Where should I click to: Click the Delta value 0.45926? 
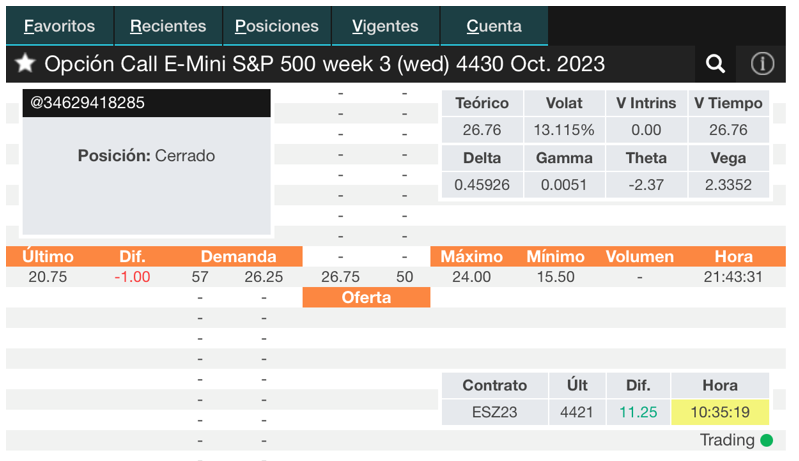pyautogui.click(x=482, y=185)
